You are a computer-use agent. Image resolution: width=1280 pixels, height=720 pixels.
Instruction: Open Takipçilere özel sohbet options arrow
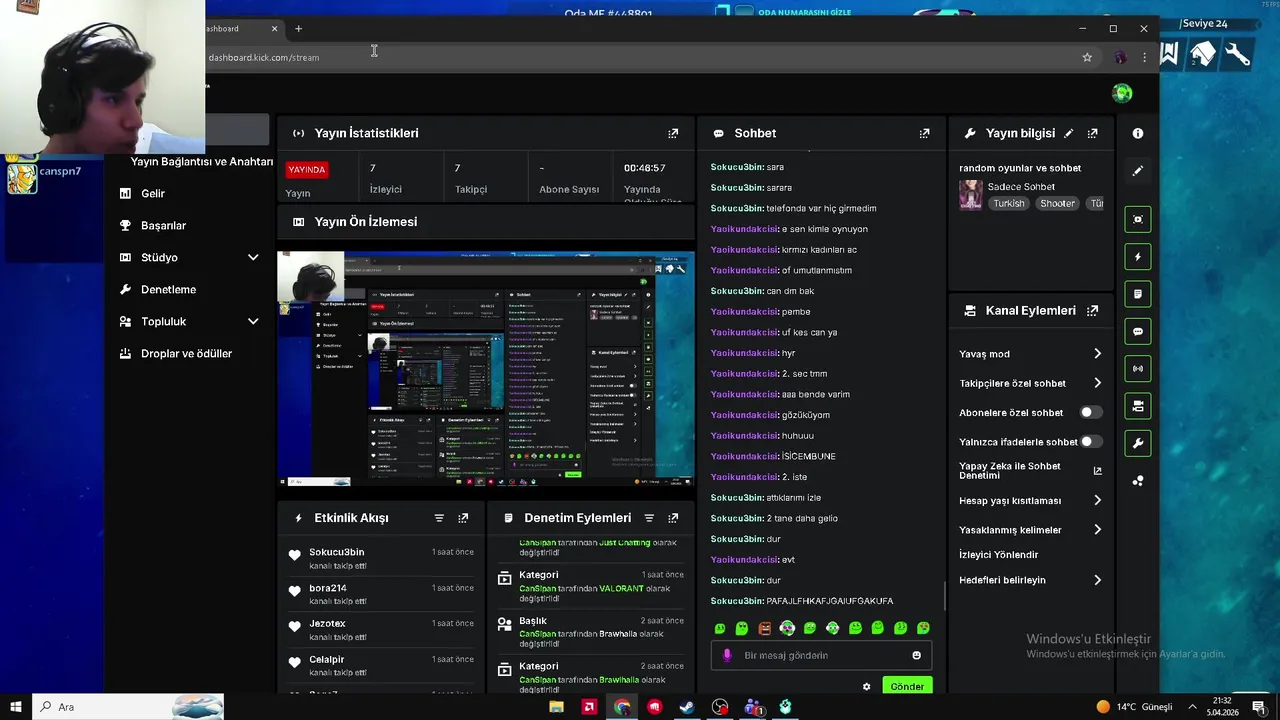[x=1097, y=383]
